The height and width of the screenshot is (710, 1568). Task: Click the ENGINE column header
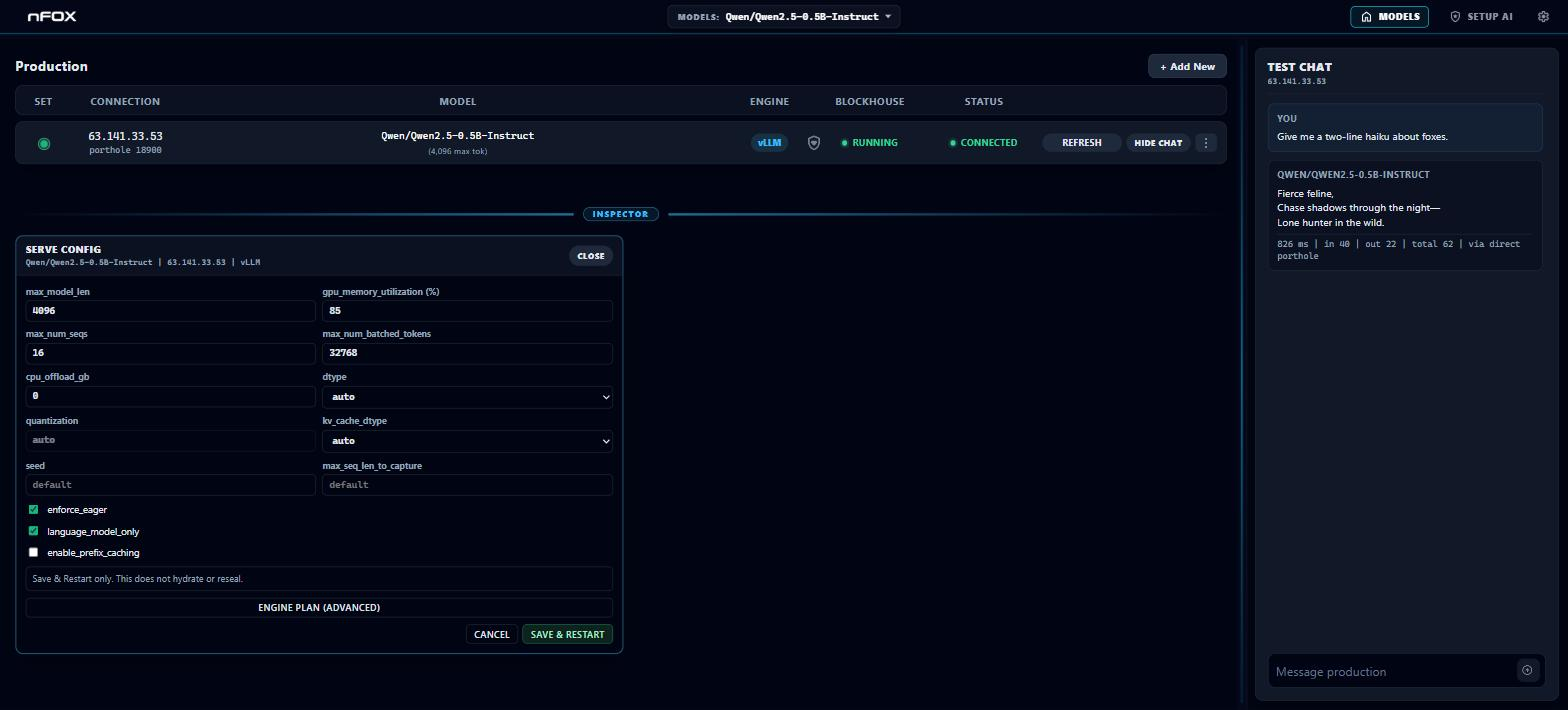point(769,101)
